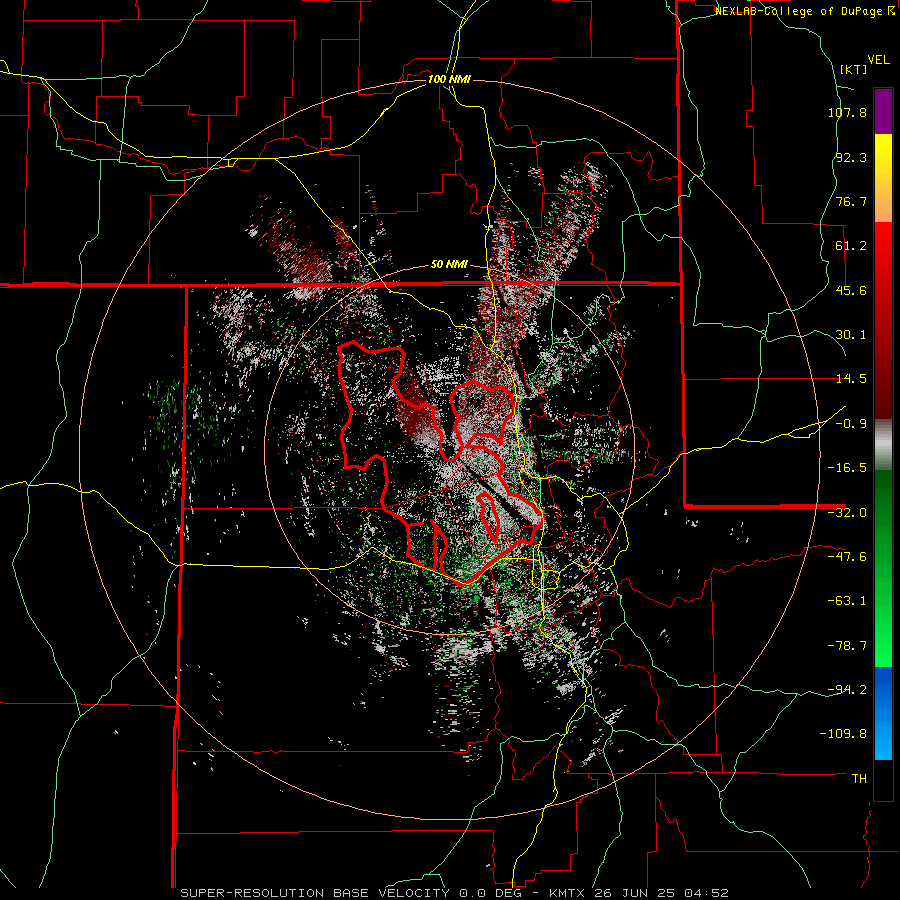
Task: Select the 76.7 velocity scale value
Action: point(851,201)
